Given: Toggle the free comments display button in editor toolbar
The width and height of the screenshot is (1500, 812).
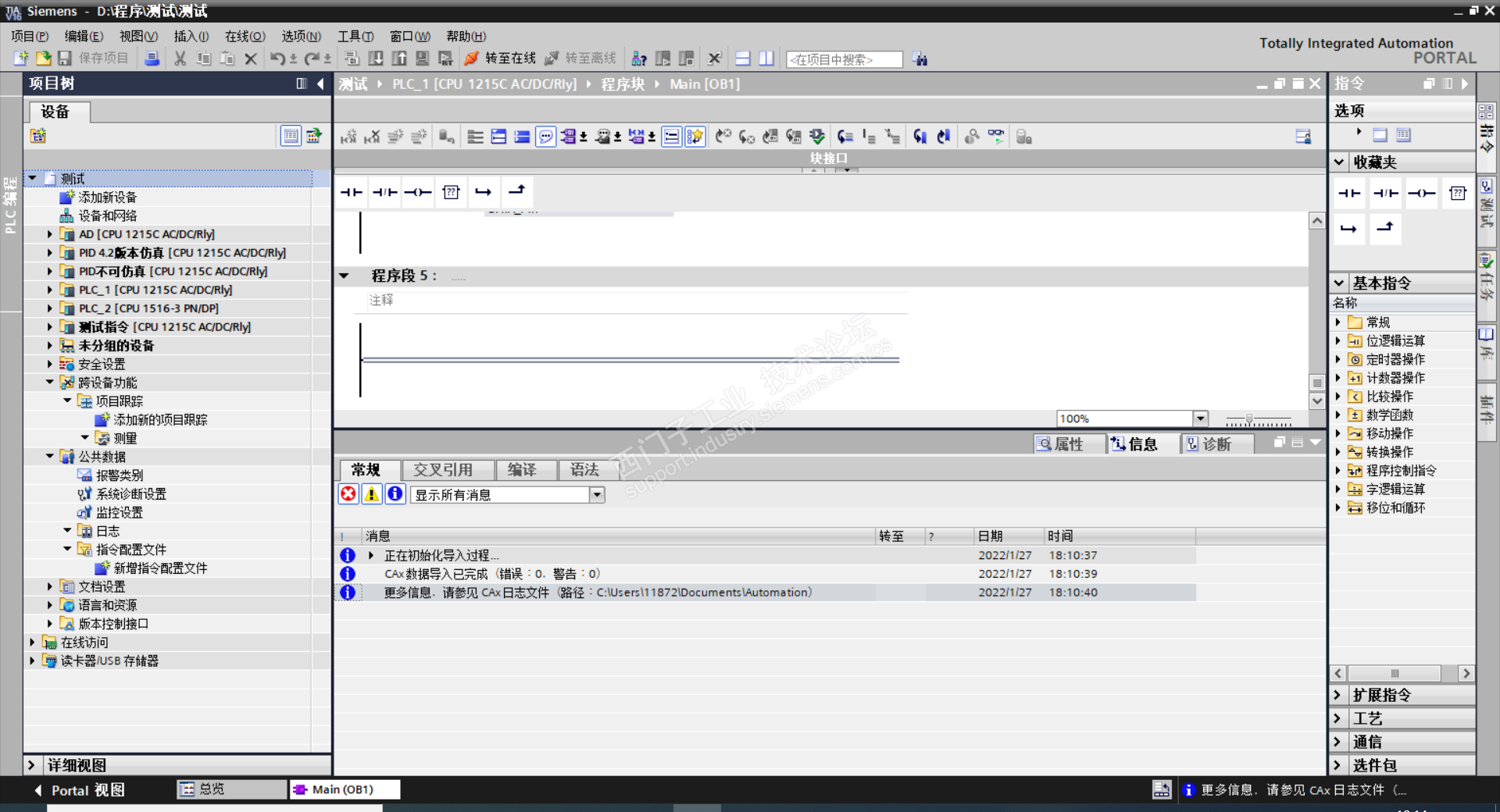Looking at the screenshot, I should pyautogui.click(x=546, y=137).
